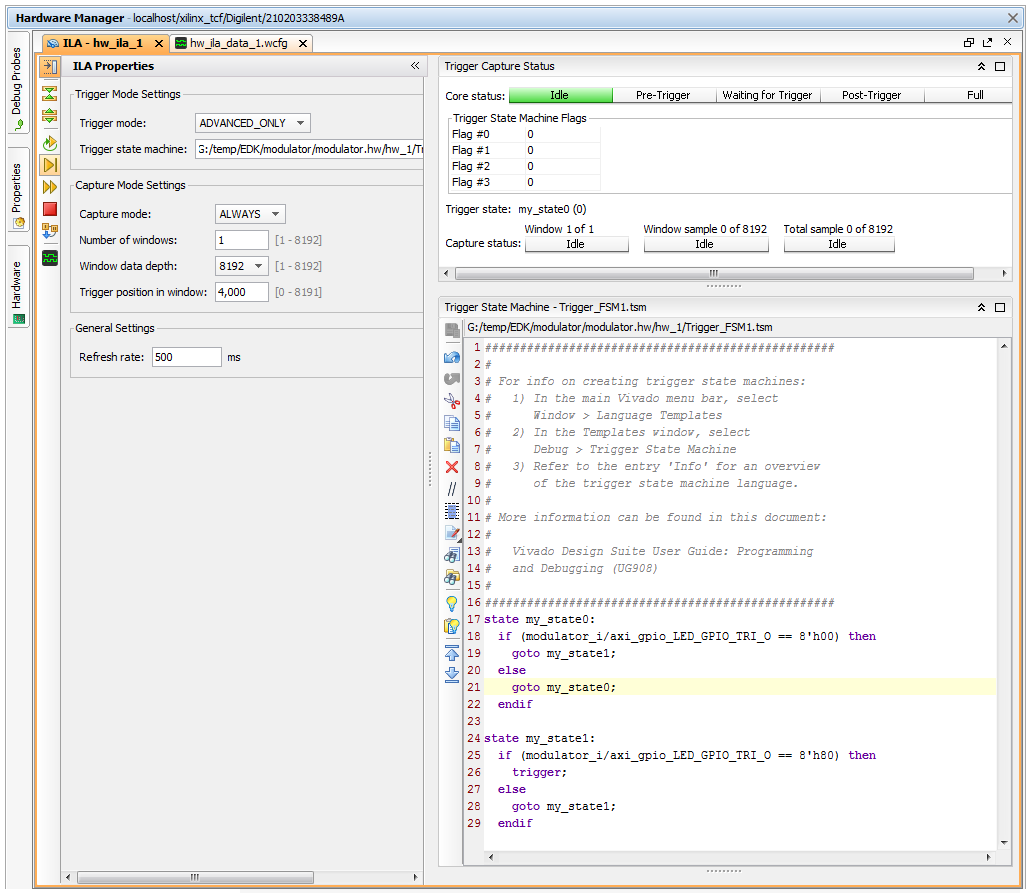Run trigger for this ILA core
Viewport: 1029px width, 893px height.
[50, 165]
